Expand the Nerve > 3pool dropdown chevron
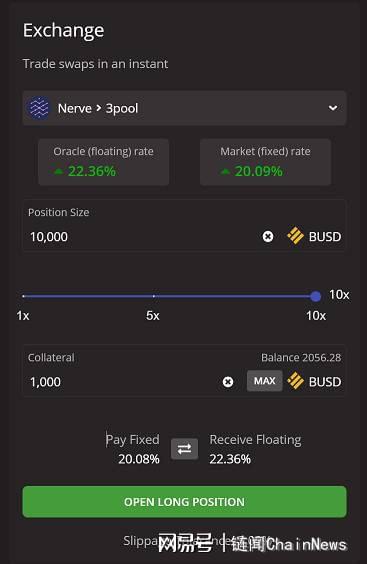 pos(333,108)
